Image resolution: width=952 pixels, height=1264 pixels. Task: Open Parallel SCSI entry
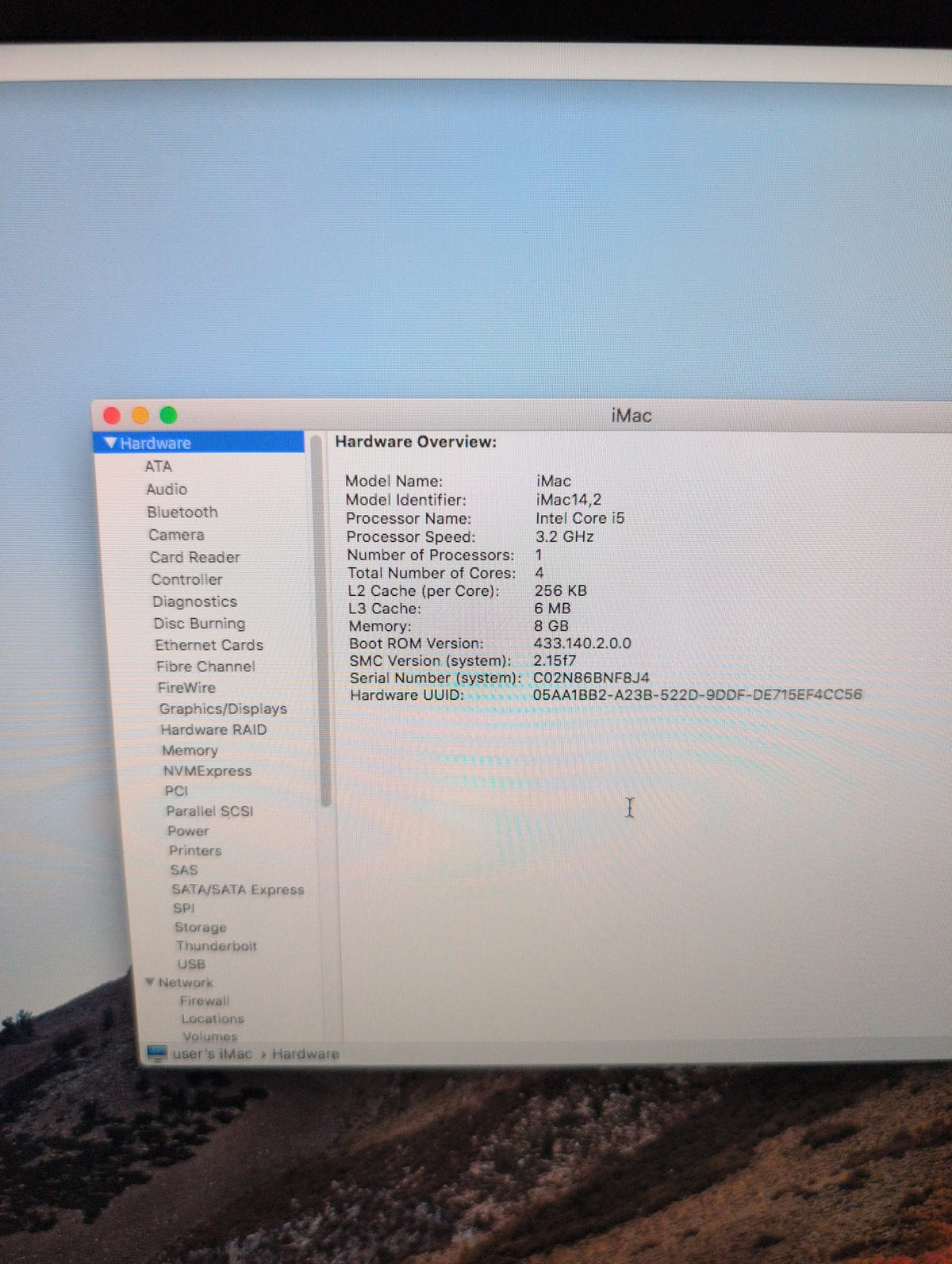click(209, 811)
